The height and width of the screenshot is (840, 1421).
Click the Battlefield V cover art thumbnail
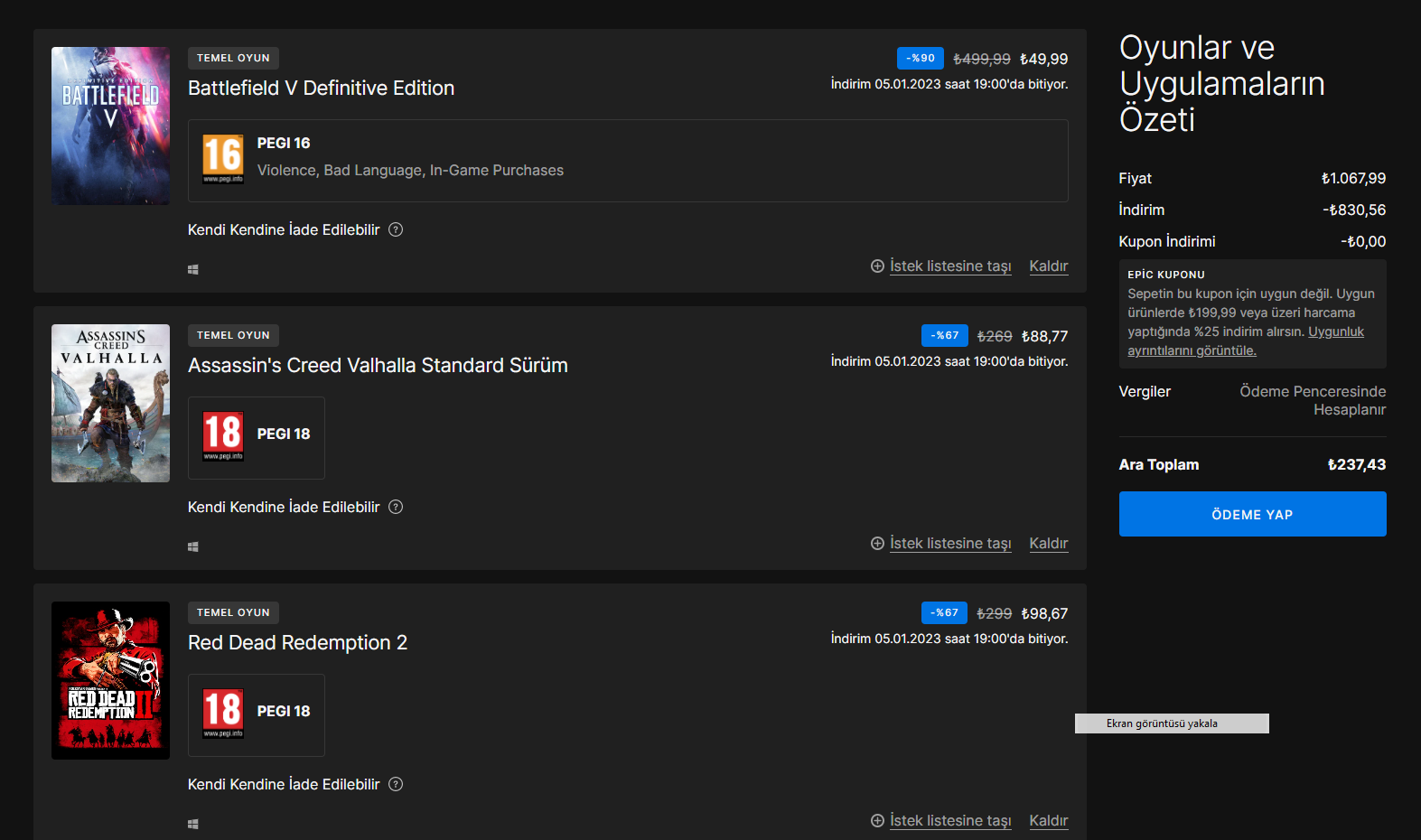[x=110, y=126]
